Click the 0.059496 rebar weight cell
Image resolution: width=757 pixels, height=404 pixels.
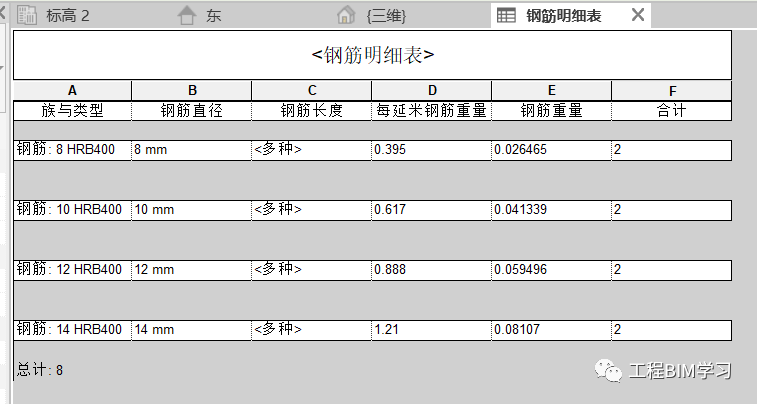pyautogui.click(x=551, y=270)
